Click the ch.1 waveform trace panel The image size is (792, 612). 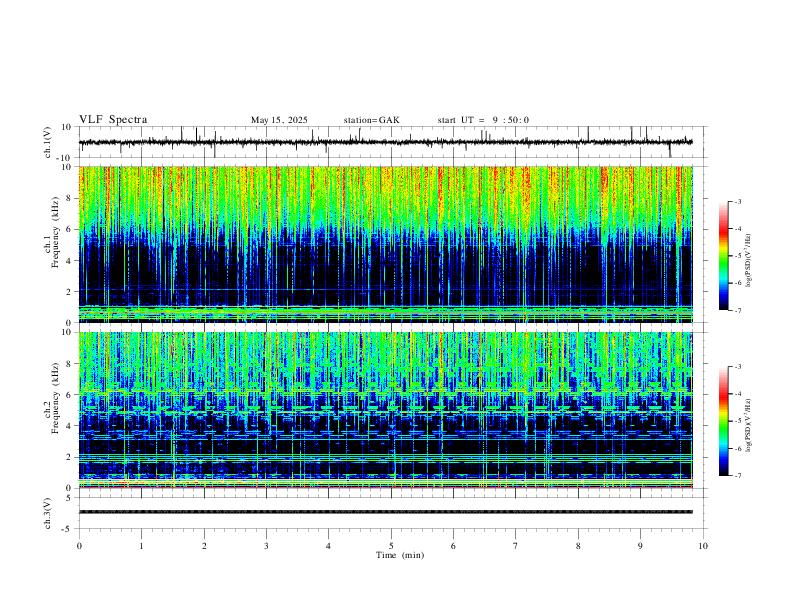pos(392,142)
